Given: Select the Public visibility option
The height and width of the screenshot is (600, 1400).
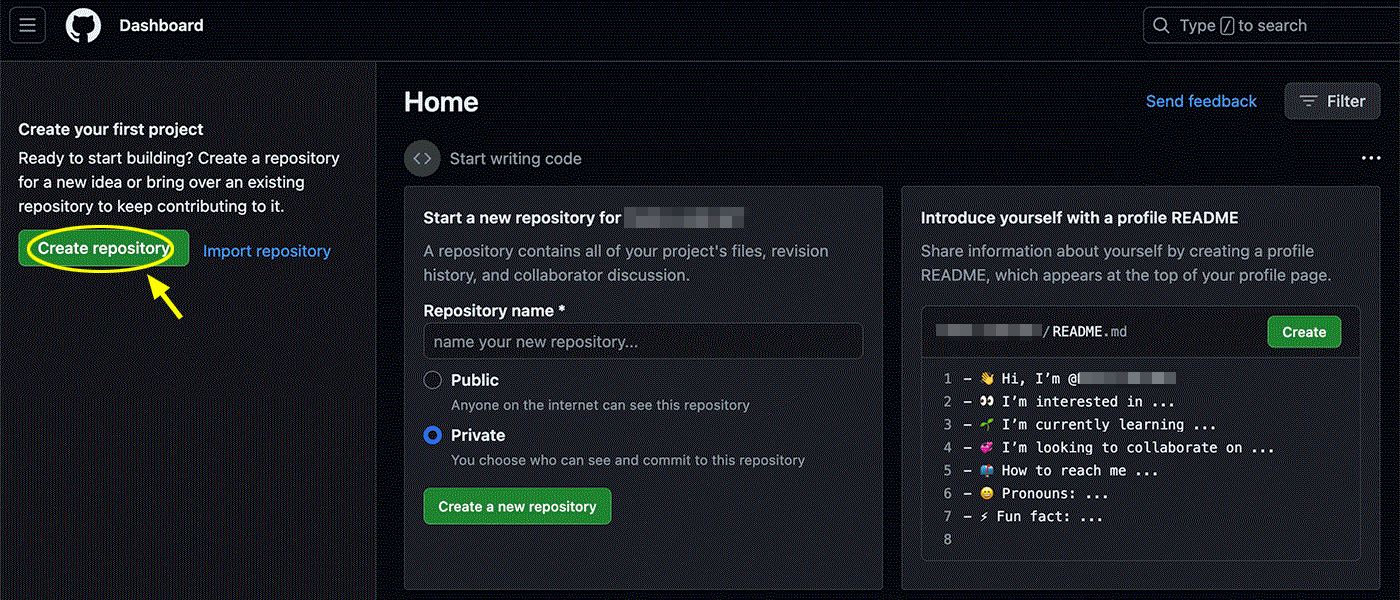Looking at the screenshot, I should (433, 380).
